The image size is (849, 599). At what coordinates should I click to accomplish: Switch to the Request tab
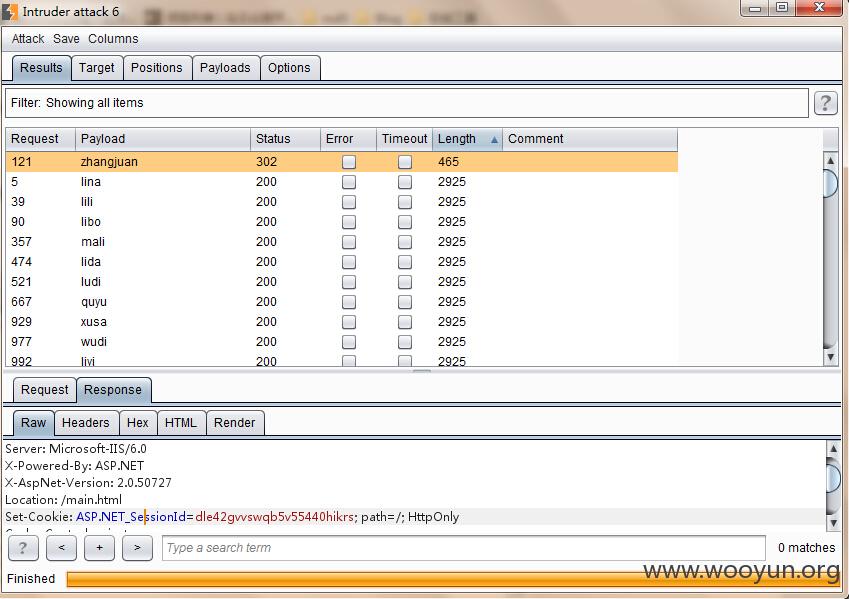[x=44, y=390]
